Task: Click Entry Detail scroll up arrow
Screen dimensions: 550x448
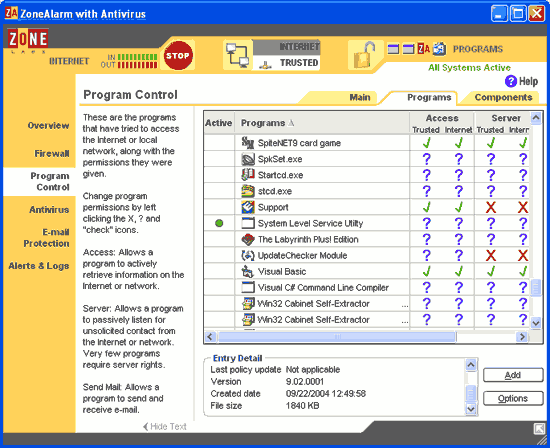Action: coord(471,365)
